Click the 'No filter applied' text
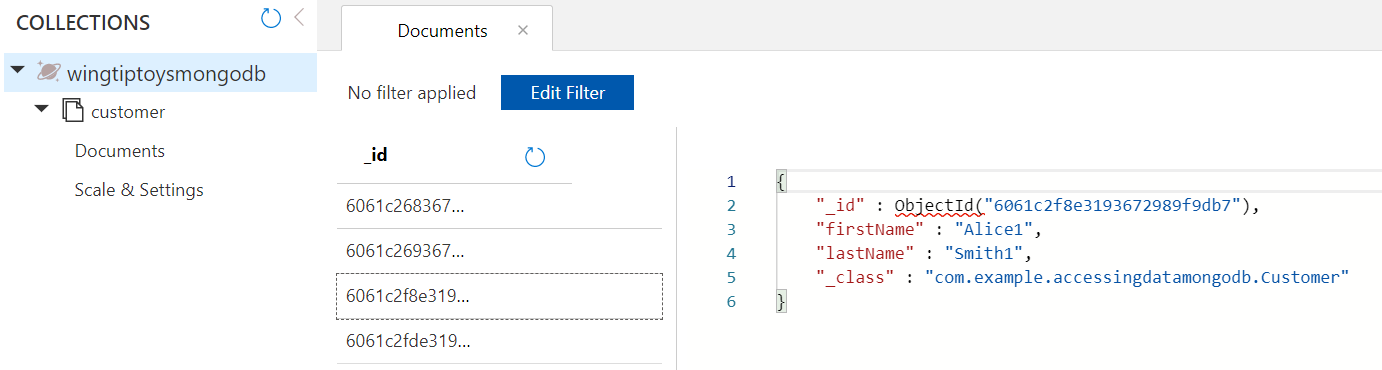Viewport: 1382px width, 370px height. (412, 93)
